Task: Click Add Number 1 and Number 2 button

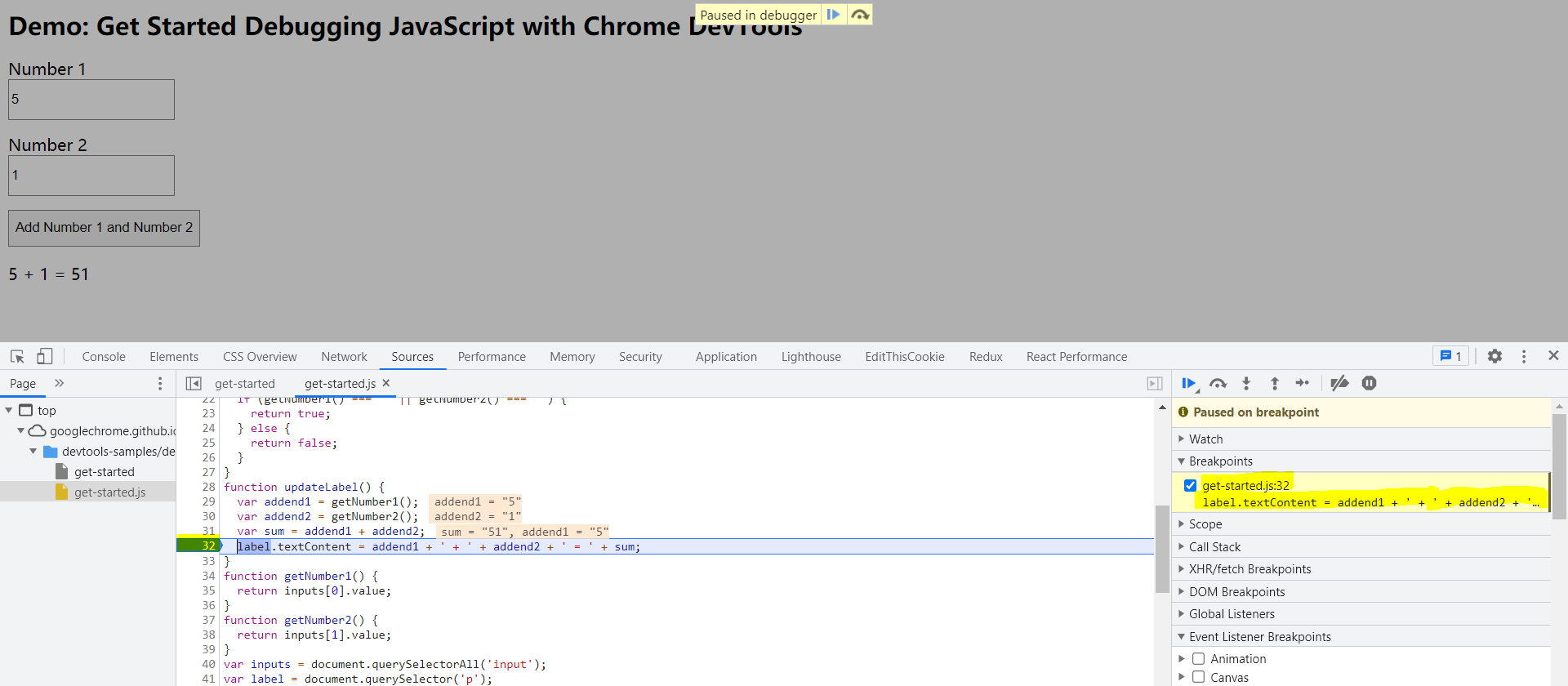Action: tap(104, 228)
